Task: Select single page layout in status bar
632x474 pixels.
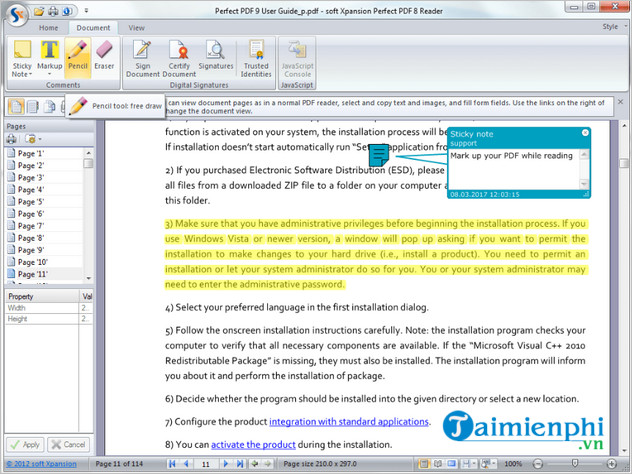Action: point(423,464)
